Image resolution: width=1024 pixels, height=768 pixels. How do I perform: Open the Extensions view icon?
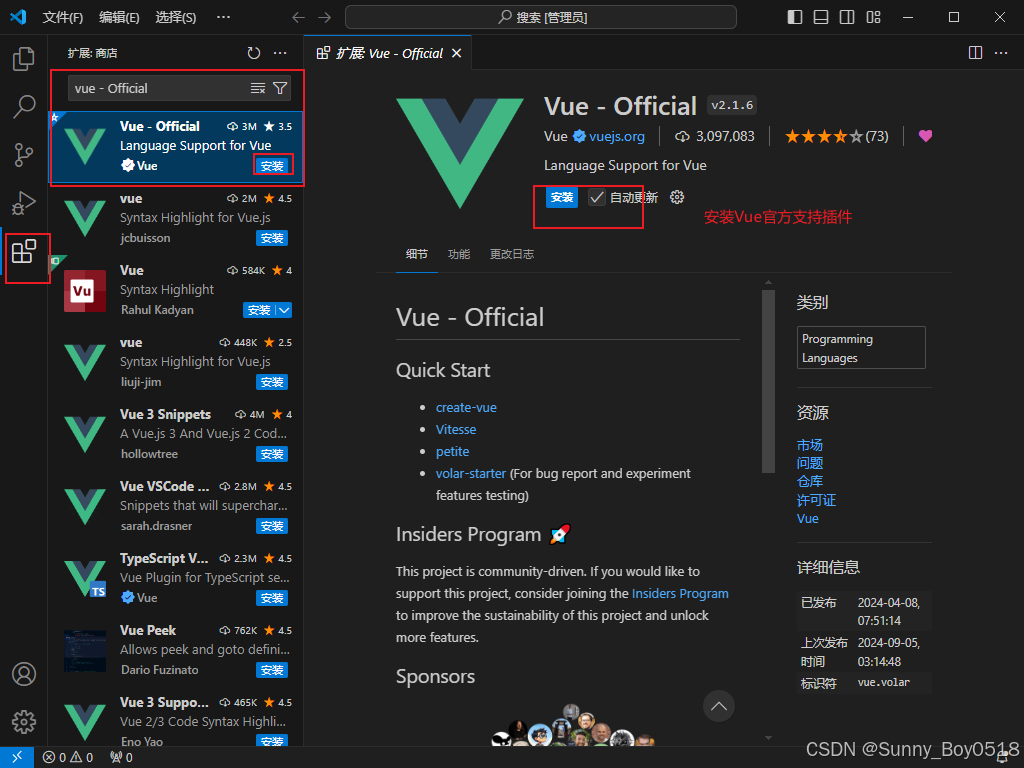24,251
